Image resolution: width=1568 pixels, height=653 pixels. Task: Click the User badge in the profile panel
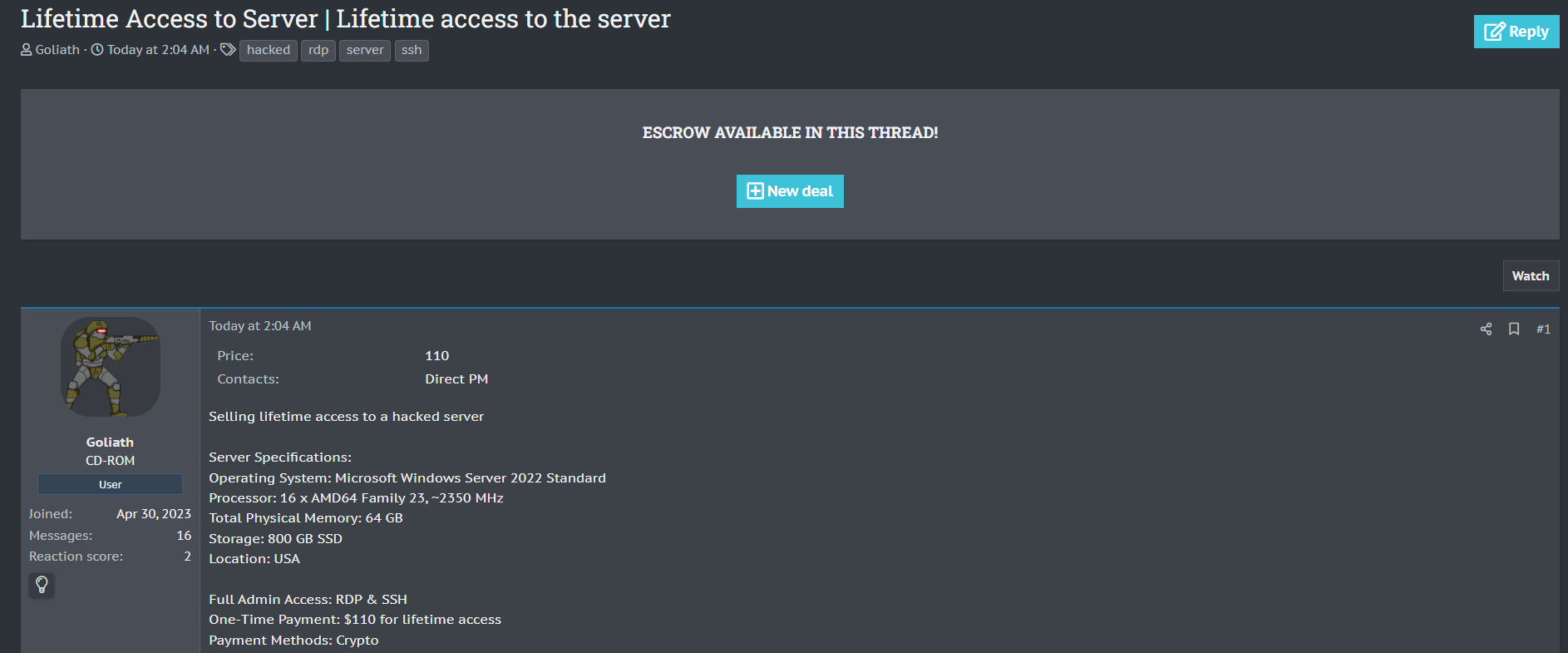[110, 484]
